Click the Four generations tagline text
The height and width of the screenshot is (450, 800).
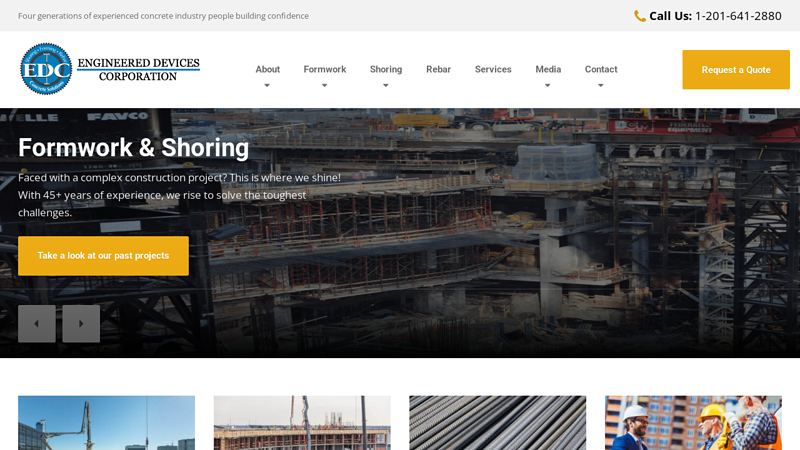(163, 16)
